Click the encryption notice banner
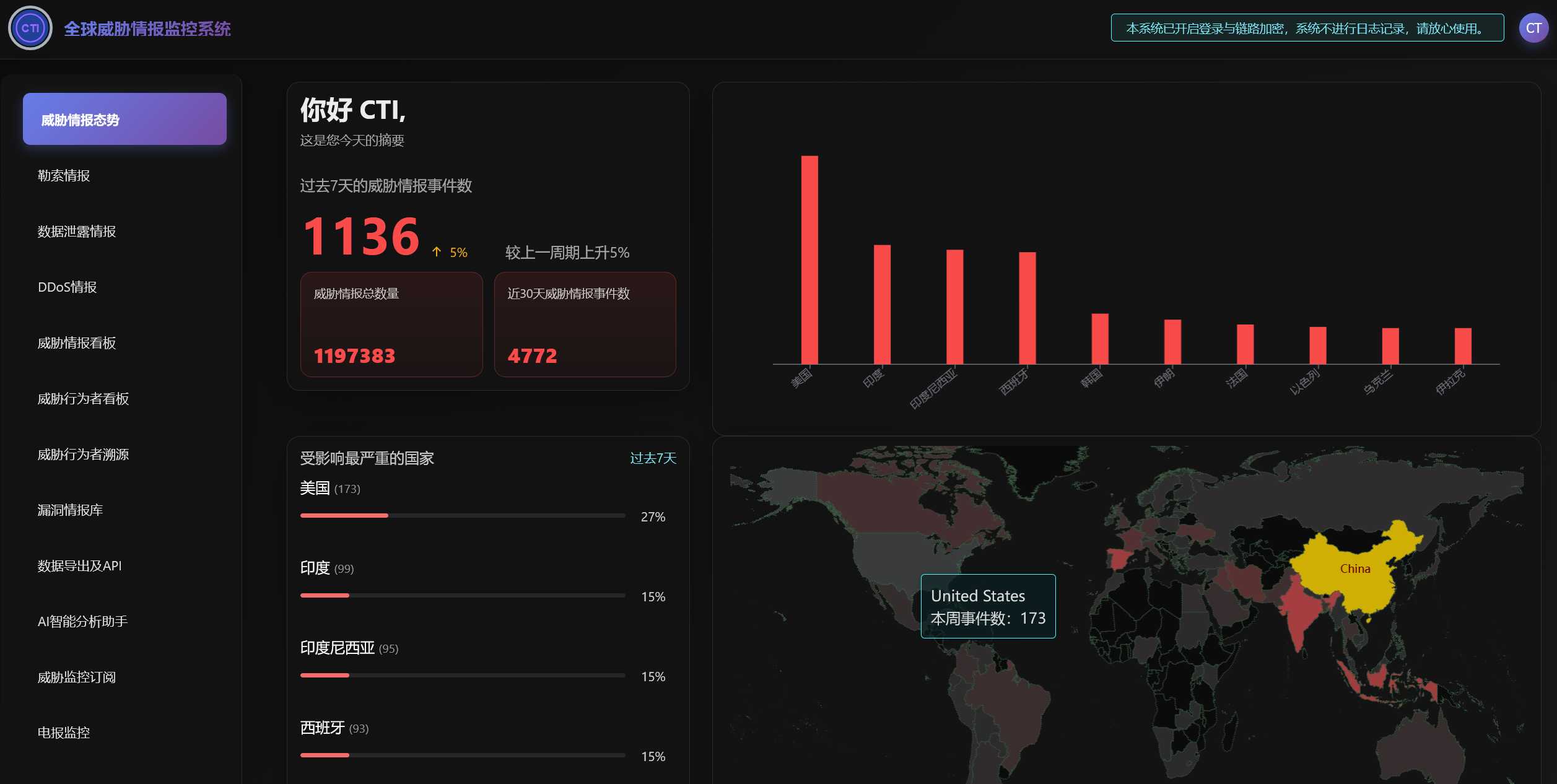Screen dimensions: 1557x784 [x=1307, y=28]
